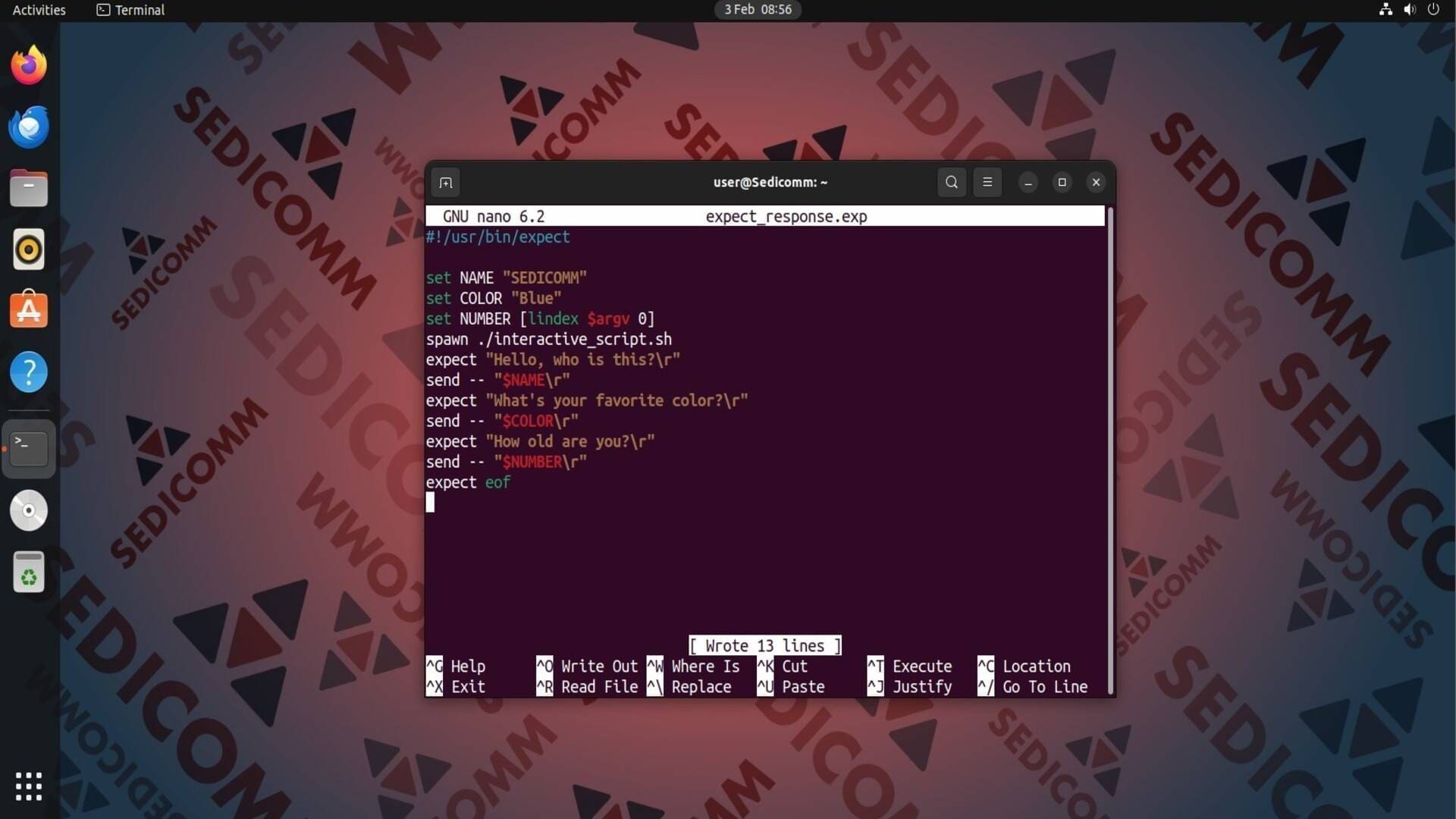Click the terminal window scrollbar
1456x819 pixels.
pos(1110,450)
